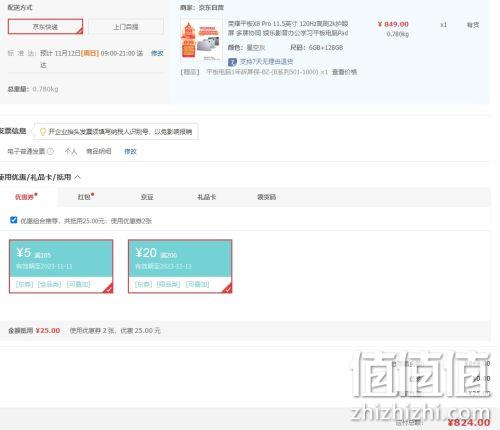The image size is (500, 430).
Task: Click 查看价格 for the gift item
Action: [344, 72]
